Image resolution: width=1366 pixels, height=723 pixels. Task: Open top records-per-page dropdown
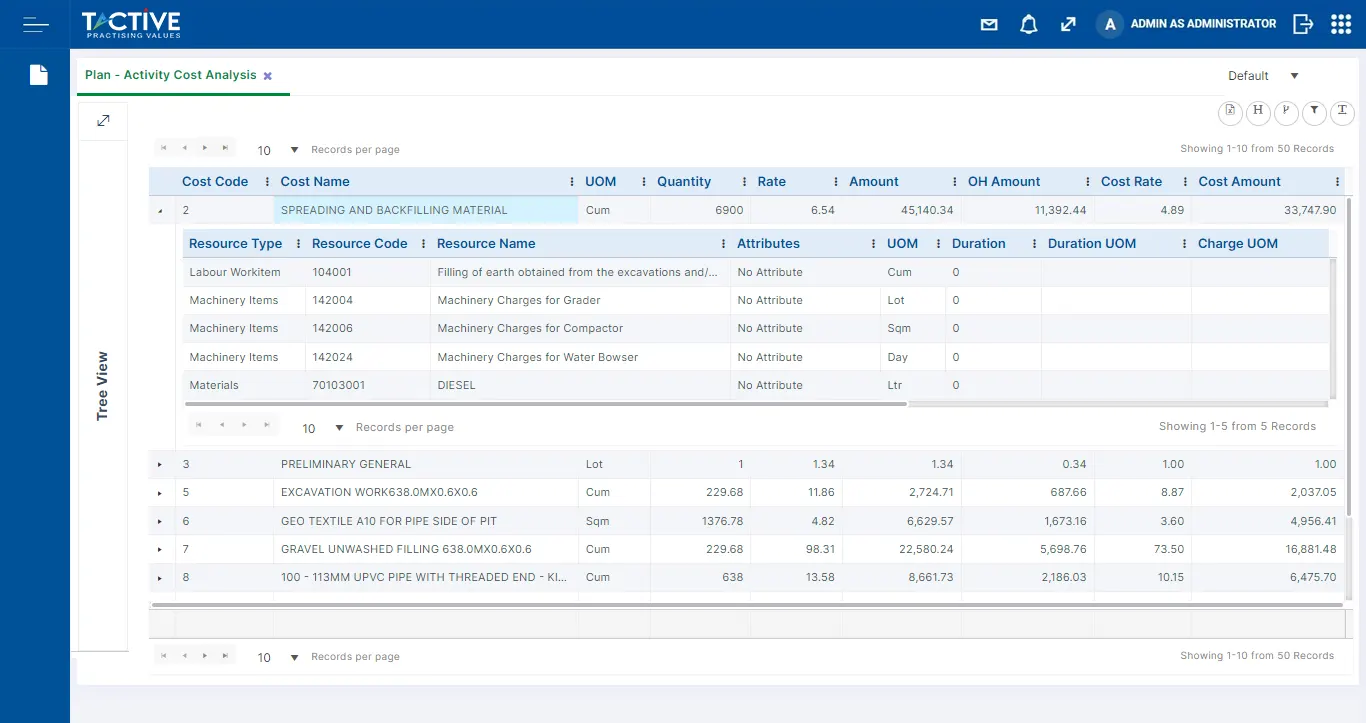294,150
